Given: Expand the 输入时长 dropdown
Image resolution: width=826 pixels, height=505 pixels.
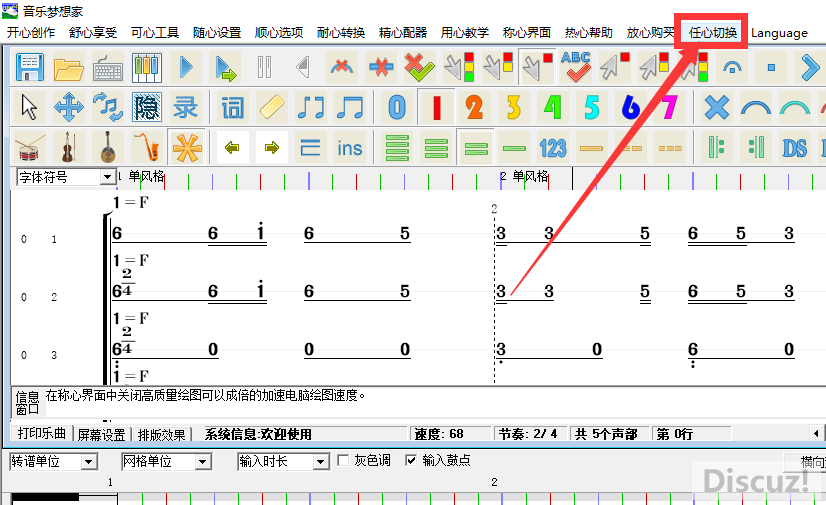Looking at the screenshot, I should tap(320, 462).
